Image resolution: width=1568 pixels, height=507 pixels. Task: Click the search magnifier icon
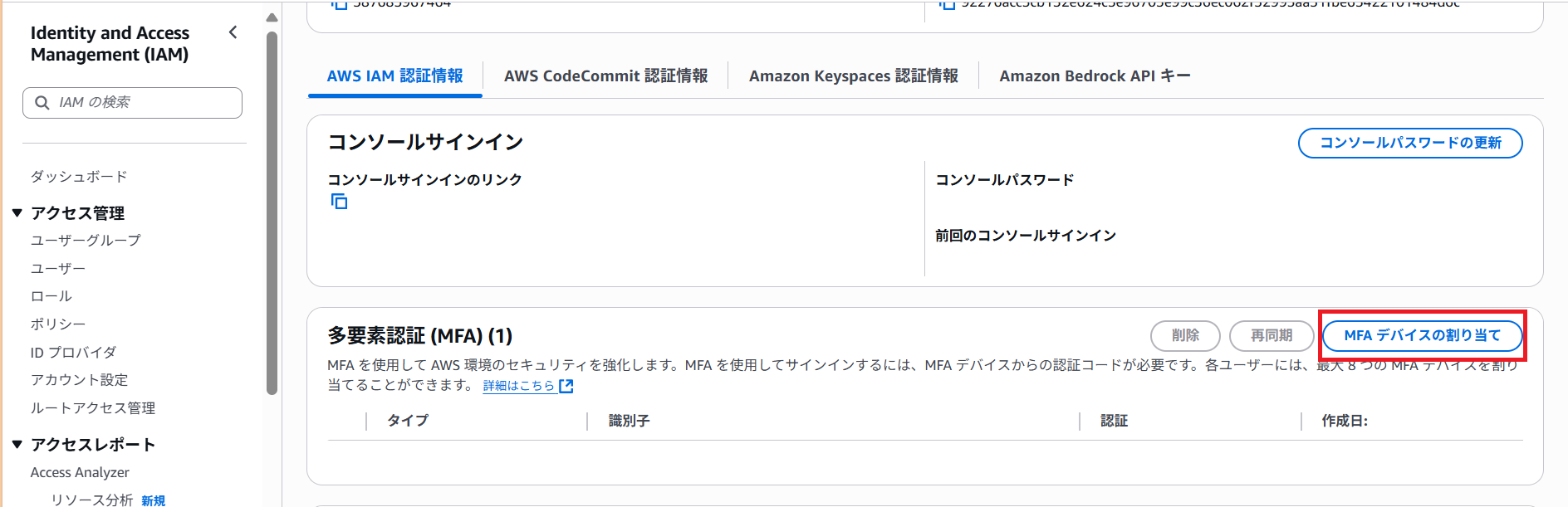click(x=42, y=103)
